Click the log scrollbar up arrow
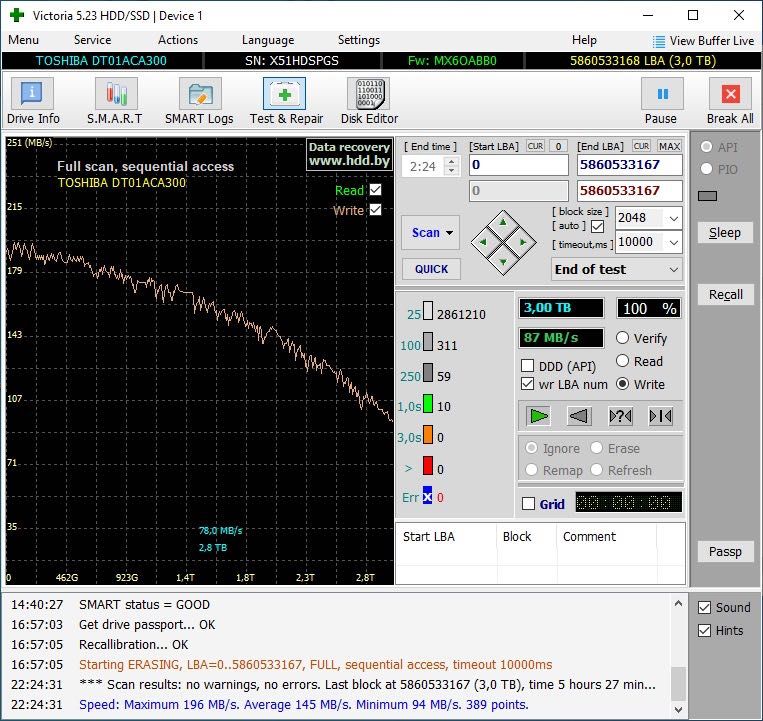The image size is (763, 721). (x=678, y=604)
